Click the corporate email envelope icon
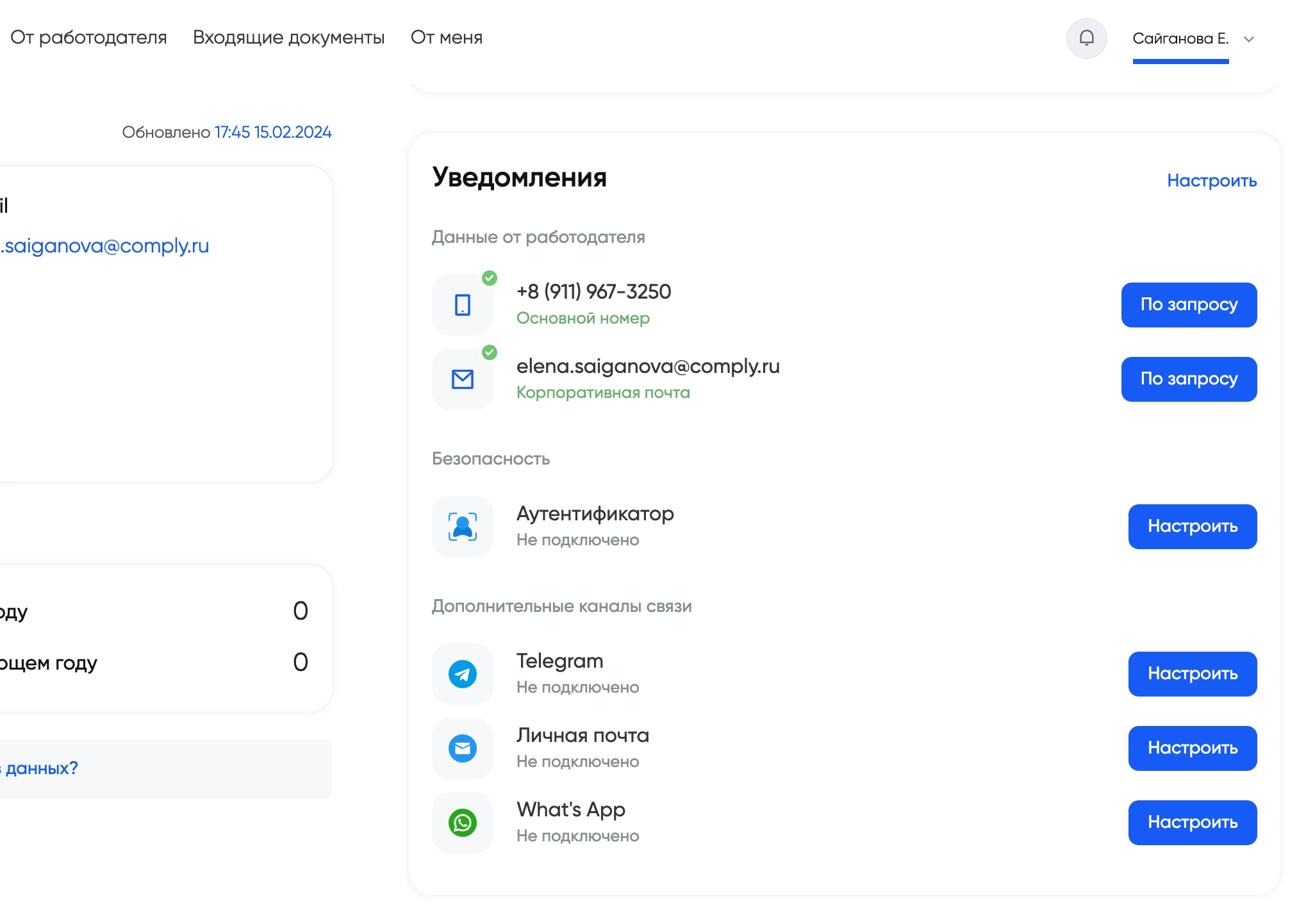1306x924 pixels. point(462,379)
